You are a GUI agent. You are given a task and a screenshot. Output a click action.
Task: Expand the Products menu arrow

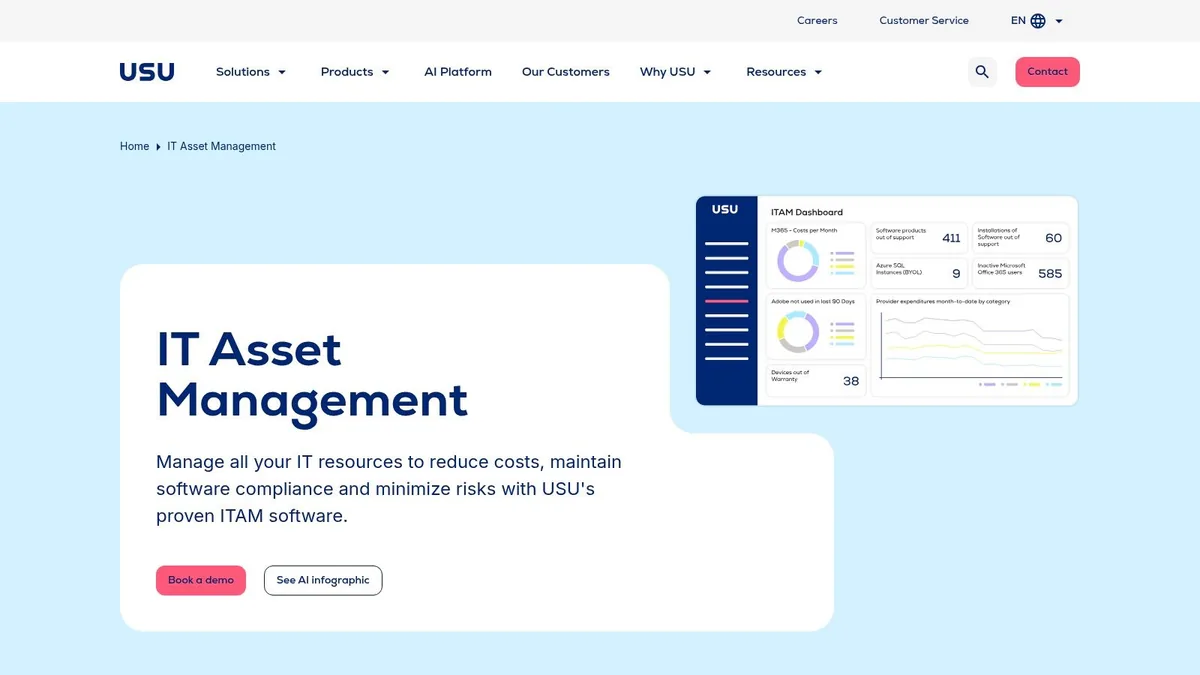(385, 72)
